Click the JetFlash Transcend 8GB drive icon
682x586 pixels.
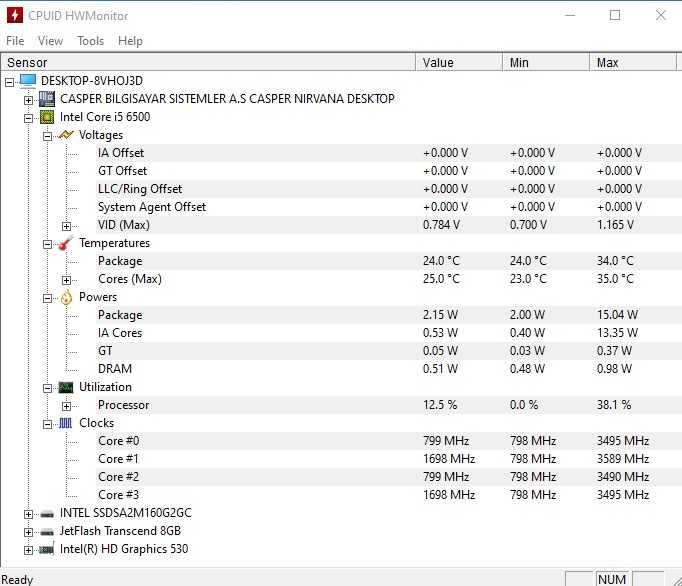47,532
